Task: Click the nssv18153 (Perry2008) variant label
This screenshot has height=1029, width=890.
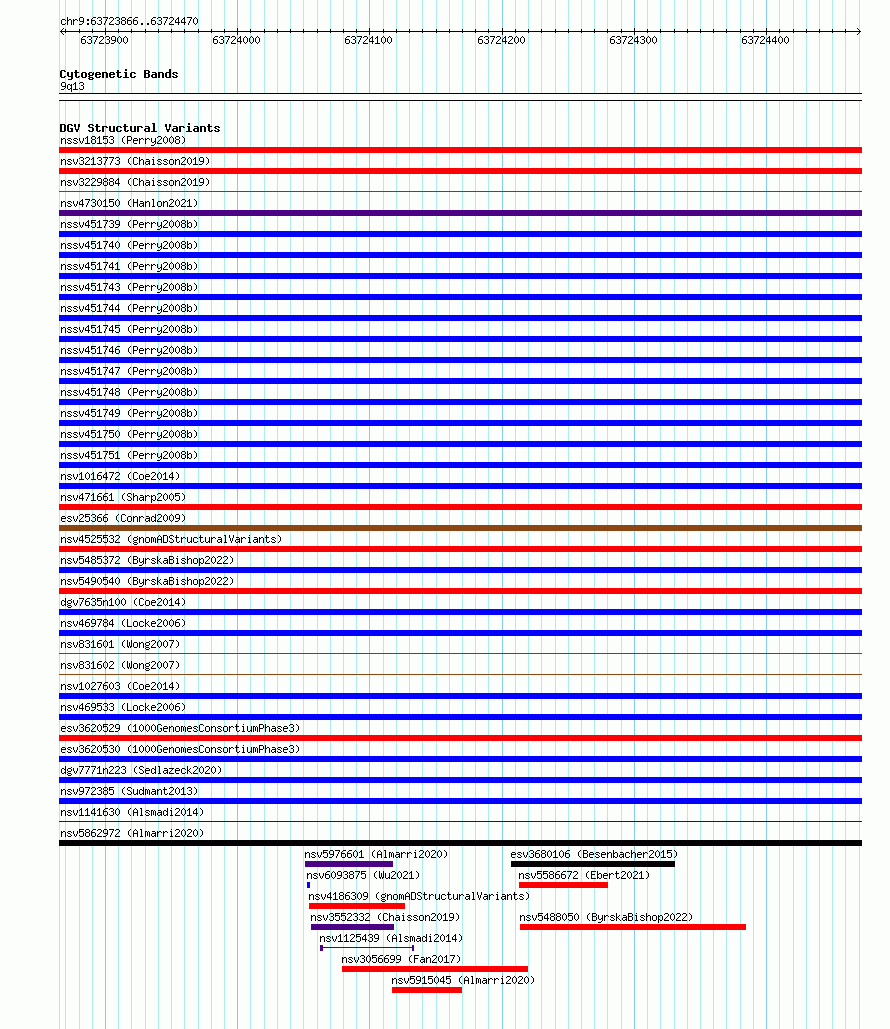Action: (123, 140)
